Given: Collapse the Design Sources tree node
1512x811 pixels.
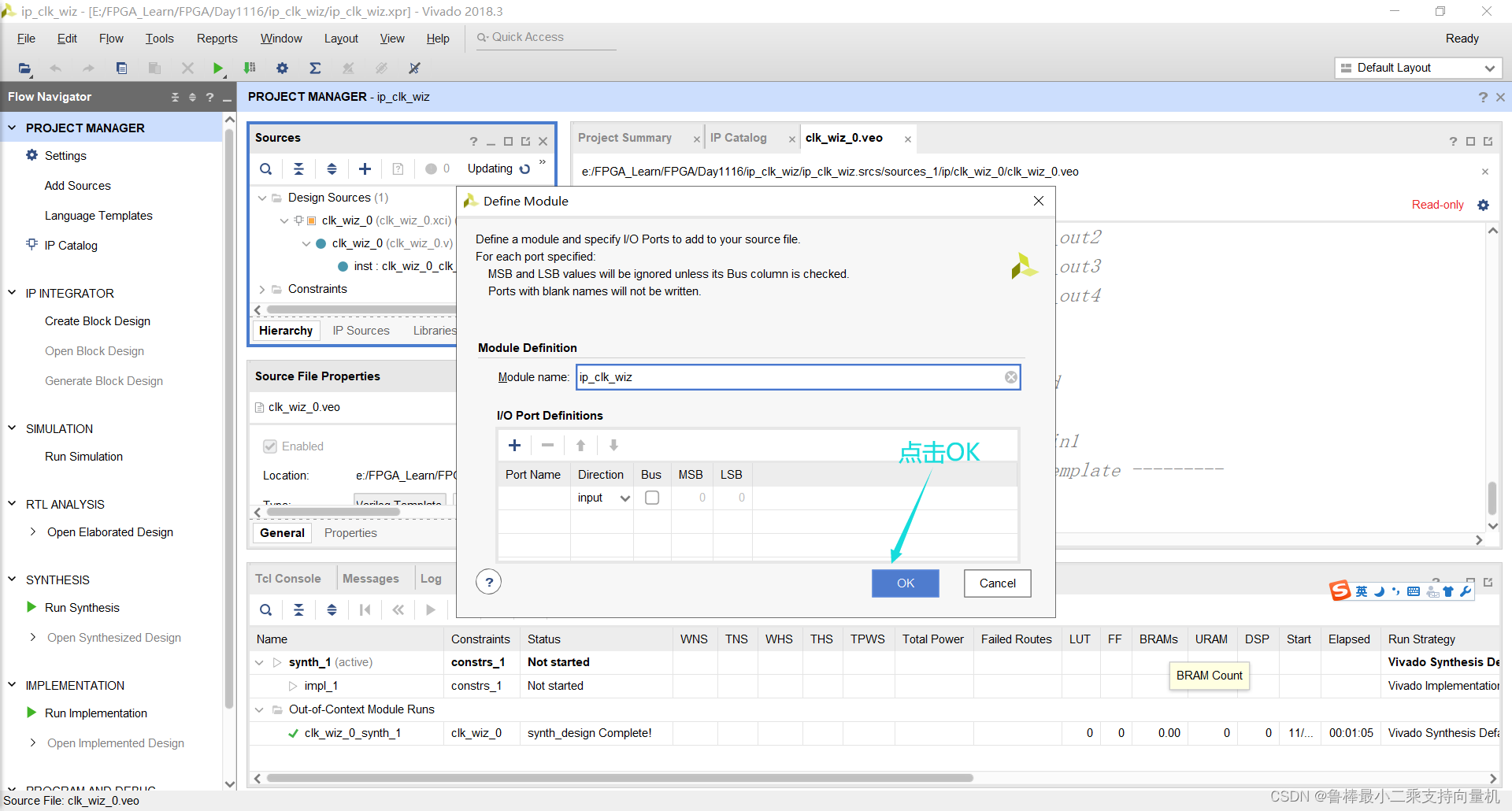Looking at the screenshot, I should coord(262,198).
